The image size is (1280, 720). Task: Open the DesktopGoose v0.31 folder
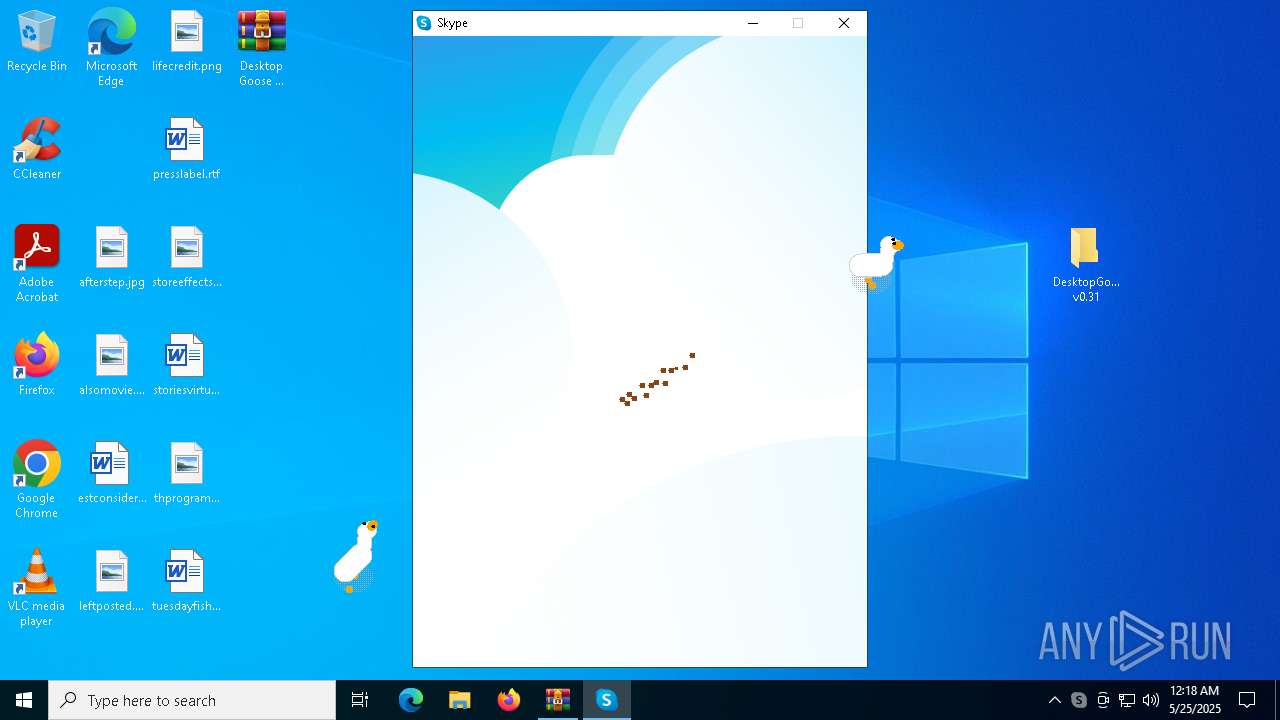tap(1086, 264)
